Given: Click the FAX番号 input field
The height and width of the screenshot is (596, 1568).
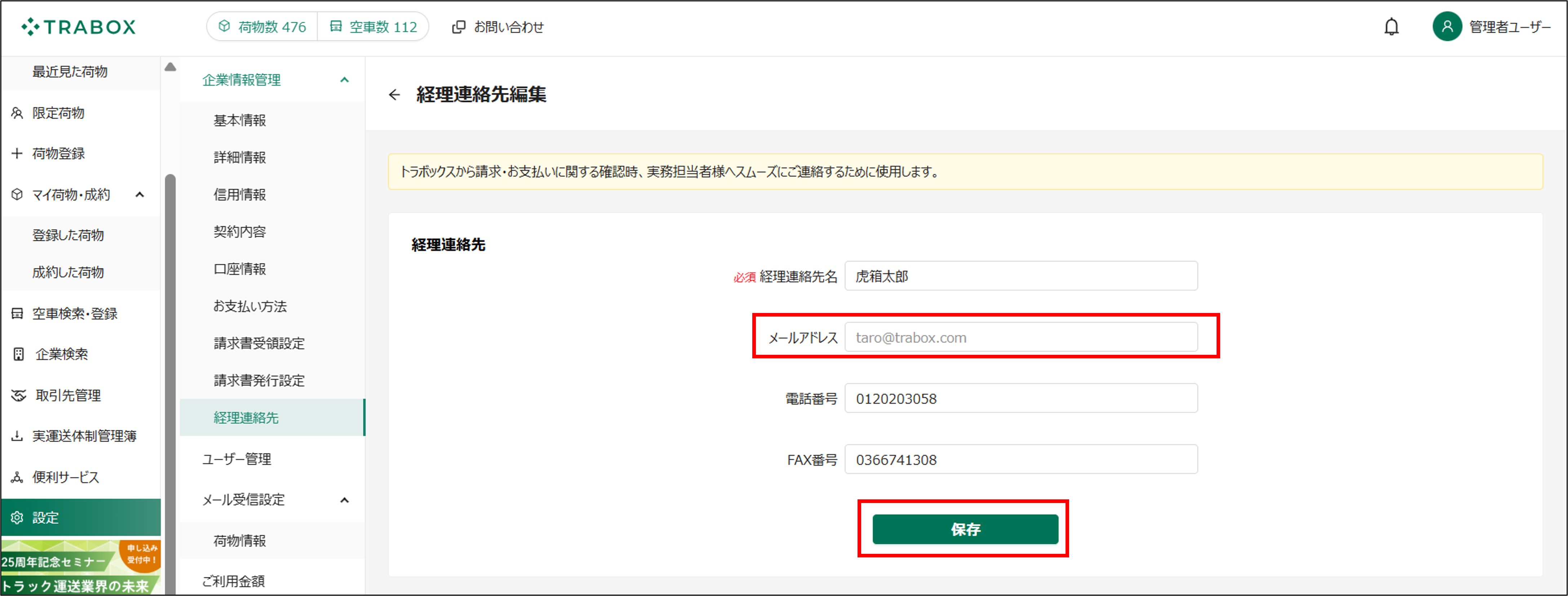Looking at the screenshot, I should coord(1021,460).
